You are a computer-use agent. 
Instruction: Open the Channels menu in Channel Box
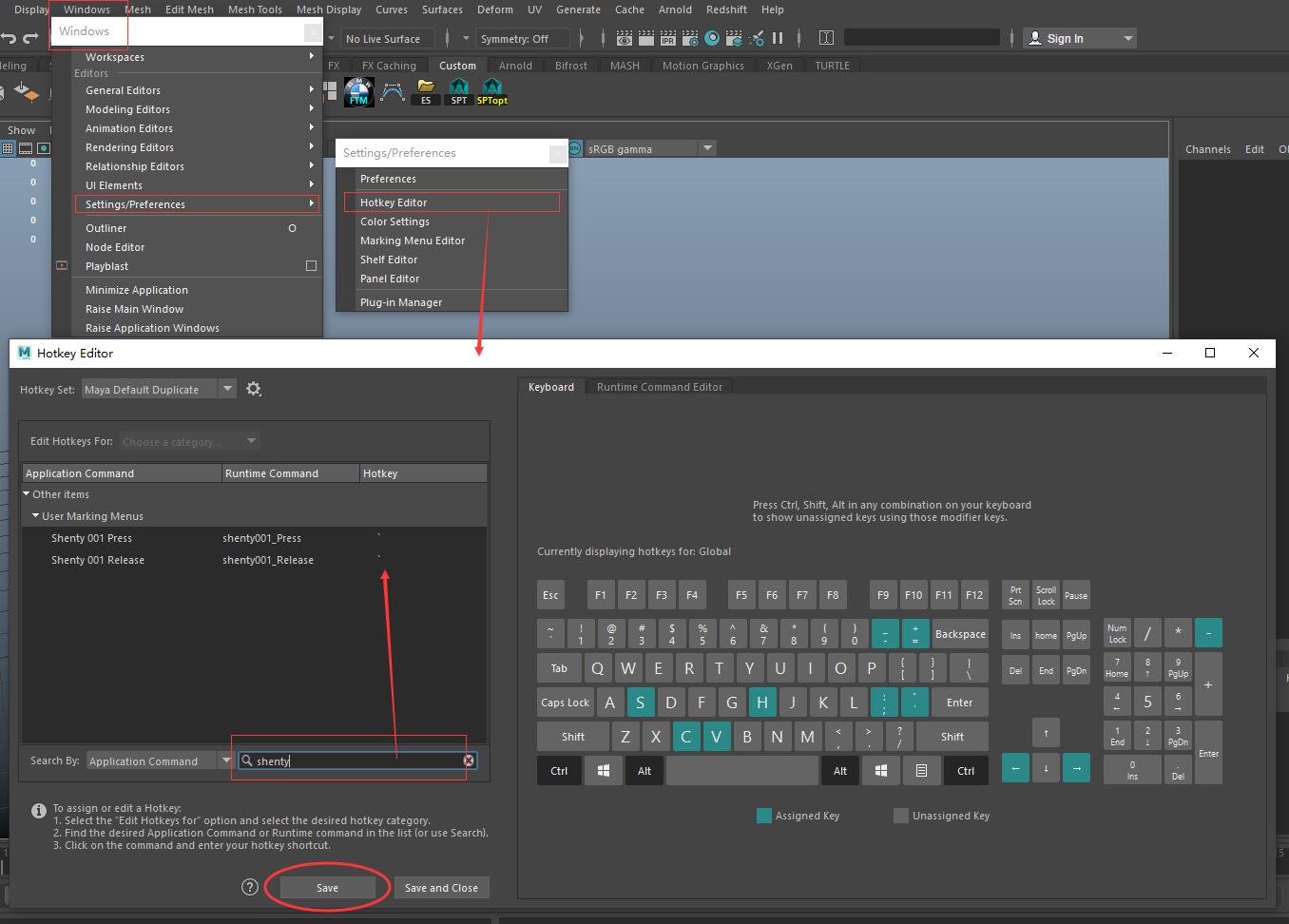tap(1208, 149)
